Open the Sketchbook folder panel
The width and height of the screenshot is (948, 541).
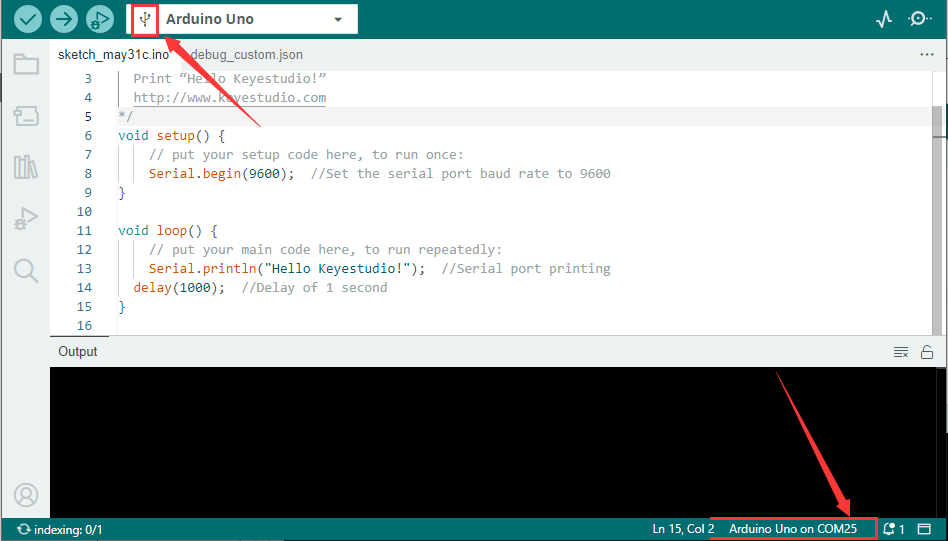pyautogui.click(x=26, y=63)
